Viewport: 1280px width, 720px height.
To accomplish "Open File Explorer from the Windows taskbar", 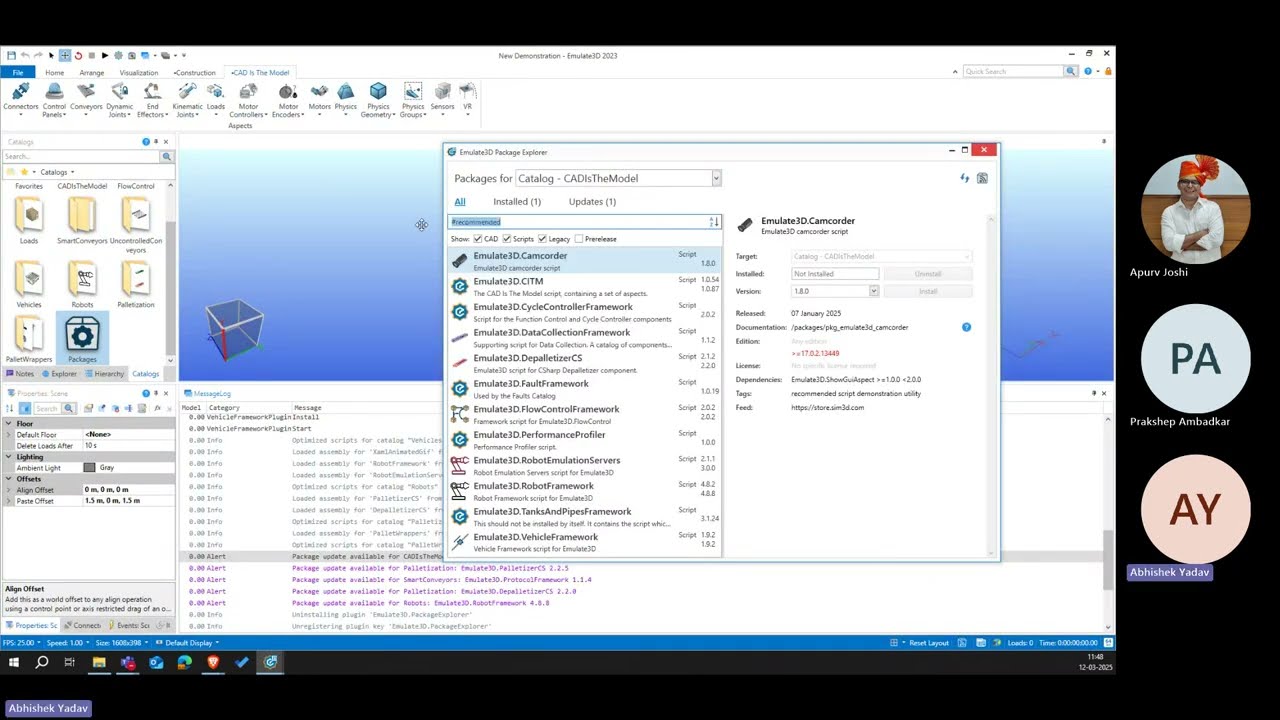I will click(99, 662).
